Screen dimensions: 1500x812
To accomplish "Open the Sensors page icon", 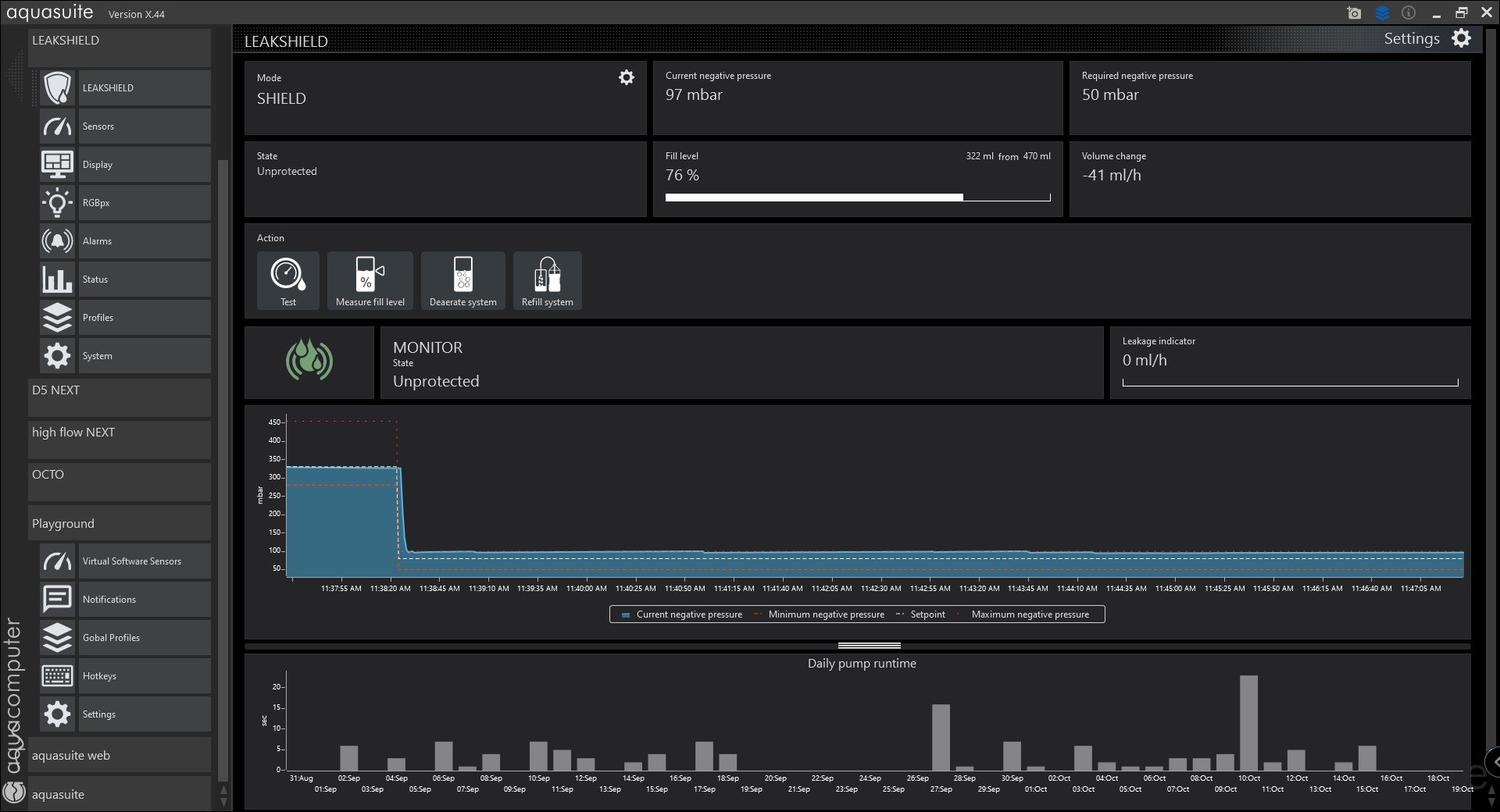I will coord(58,126).
